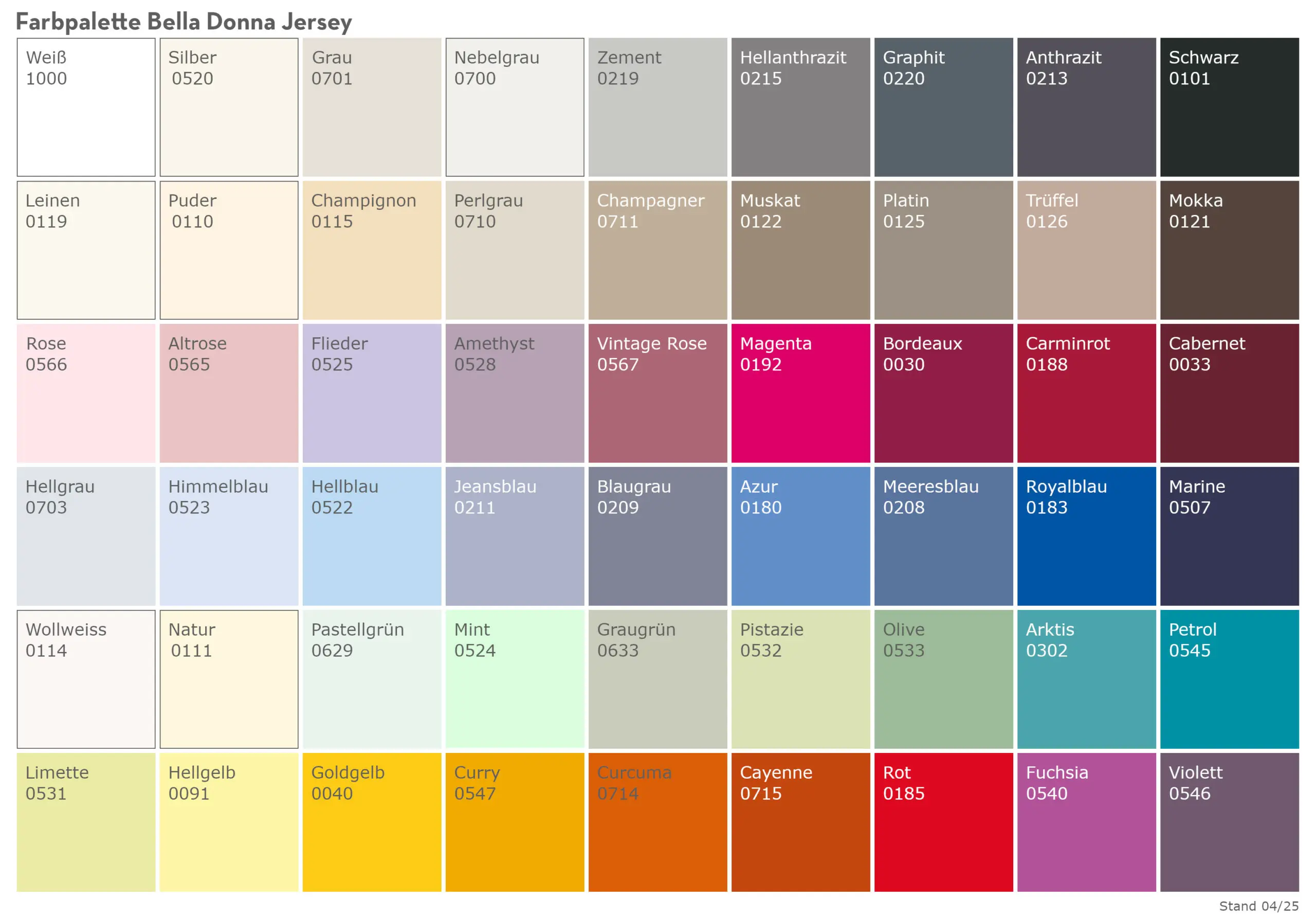The width and height of the screenshot is (1316, 917).
Task: Select the Schwarz 0101 swatch
Action: tap(1229, 106)
